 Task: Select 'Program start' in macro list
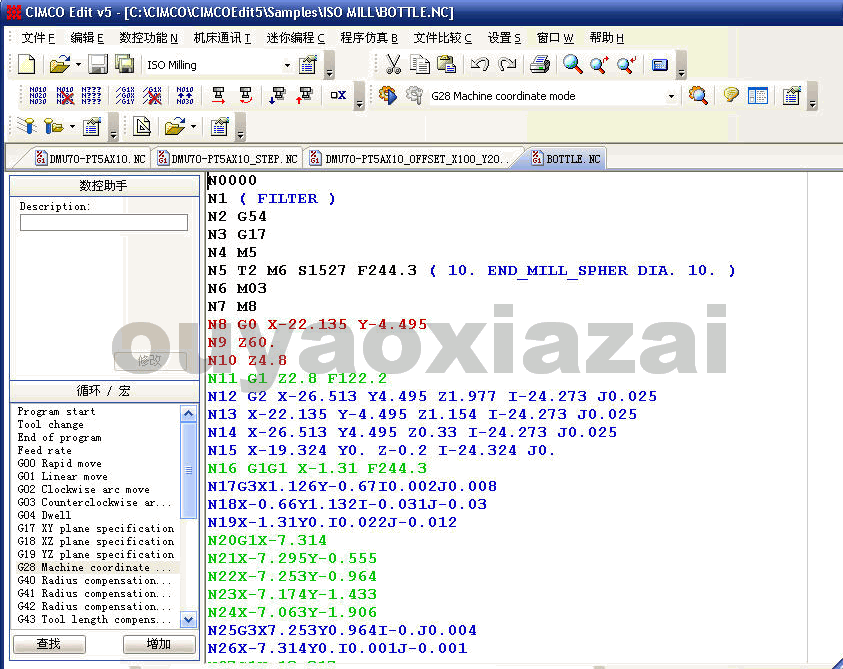pos(56,411)
